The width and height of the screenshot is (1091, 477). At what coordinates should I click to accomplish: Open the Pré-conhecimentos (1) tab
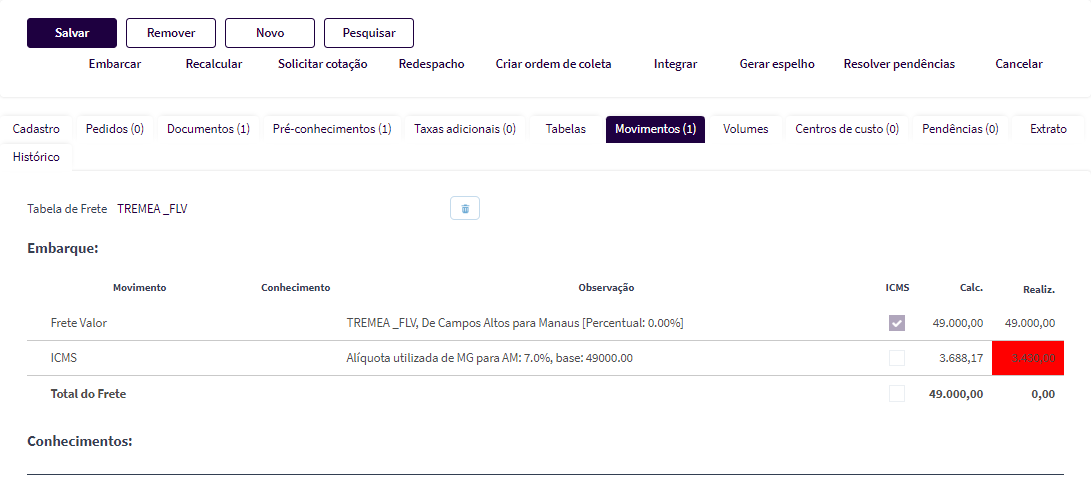coord(332,129)
